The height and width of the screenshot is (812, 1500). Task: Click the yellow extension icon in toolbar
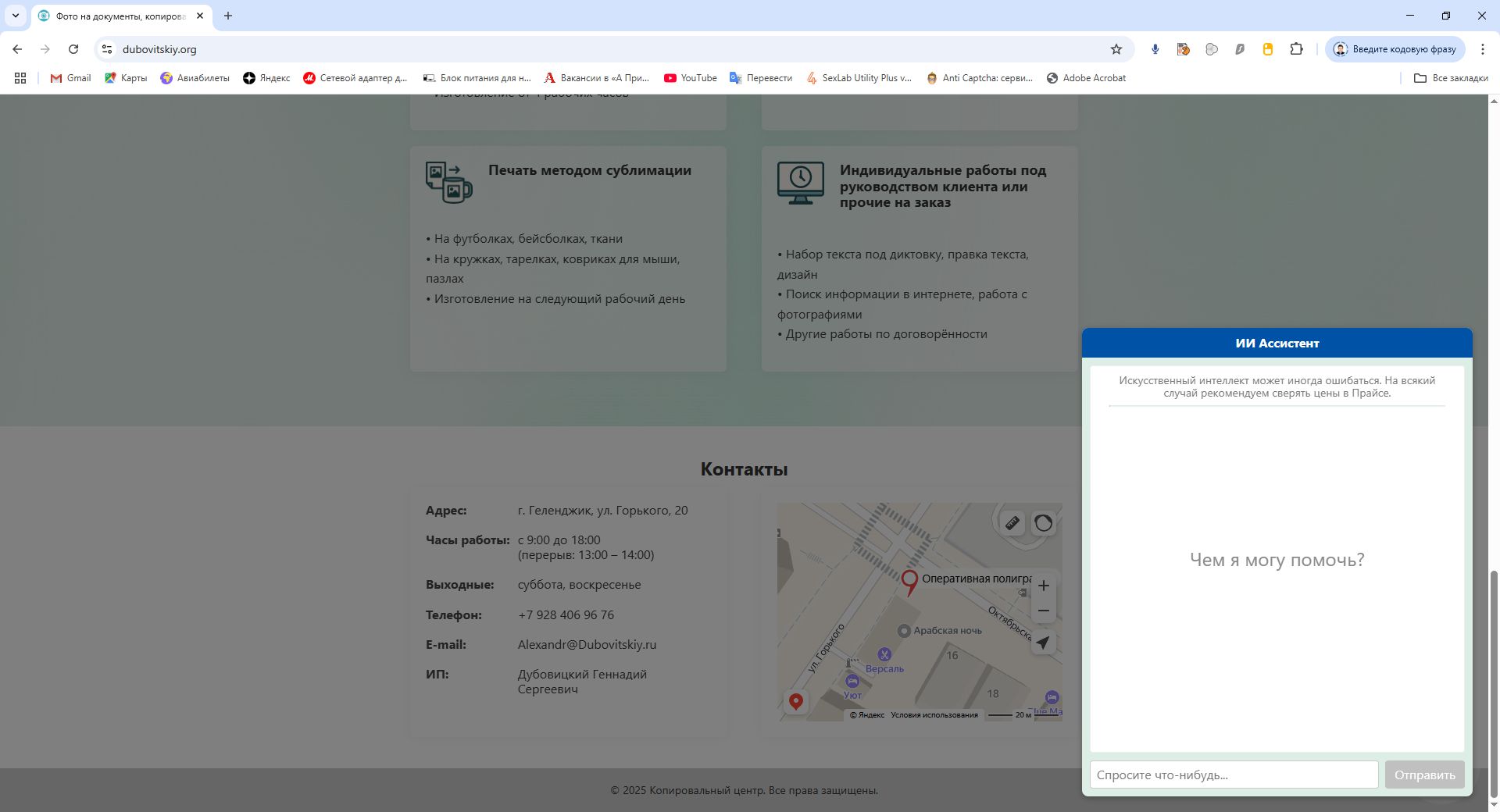[x=1268, y=49]
